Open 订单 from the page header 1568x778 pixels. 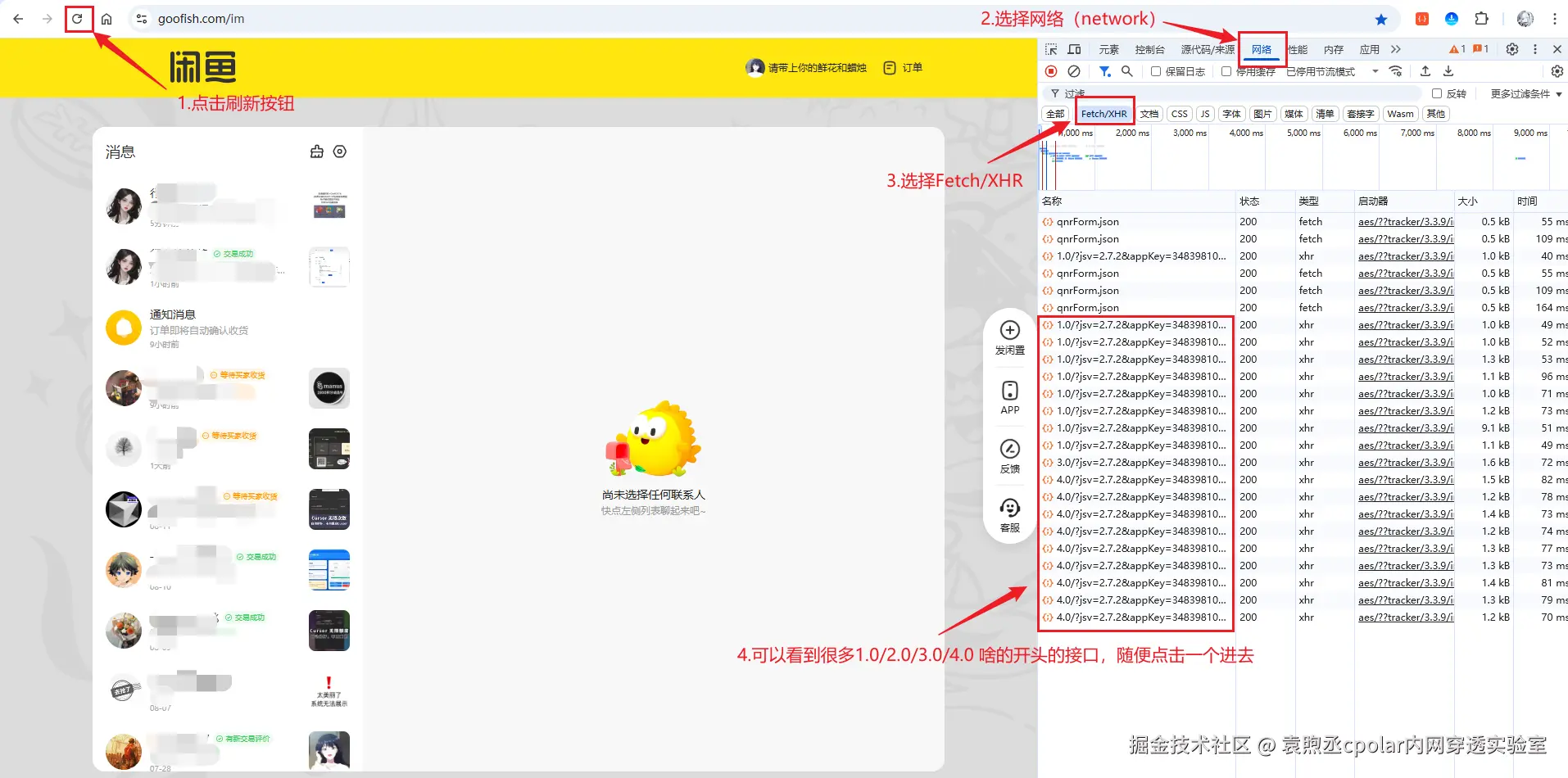point(903,68)
